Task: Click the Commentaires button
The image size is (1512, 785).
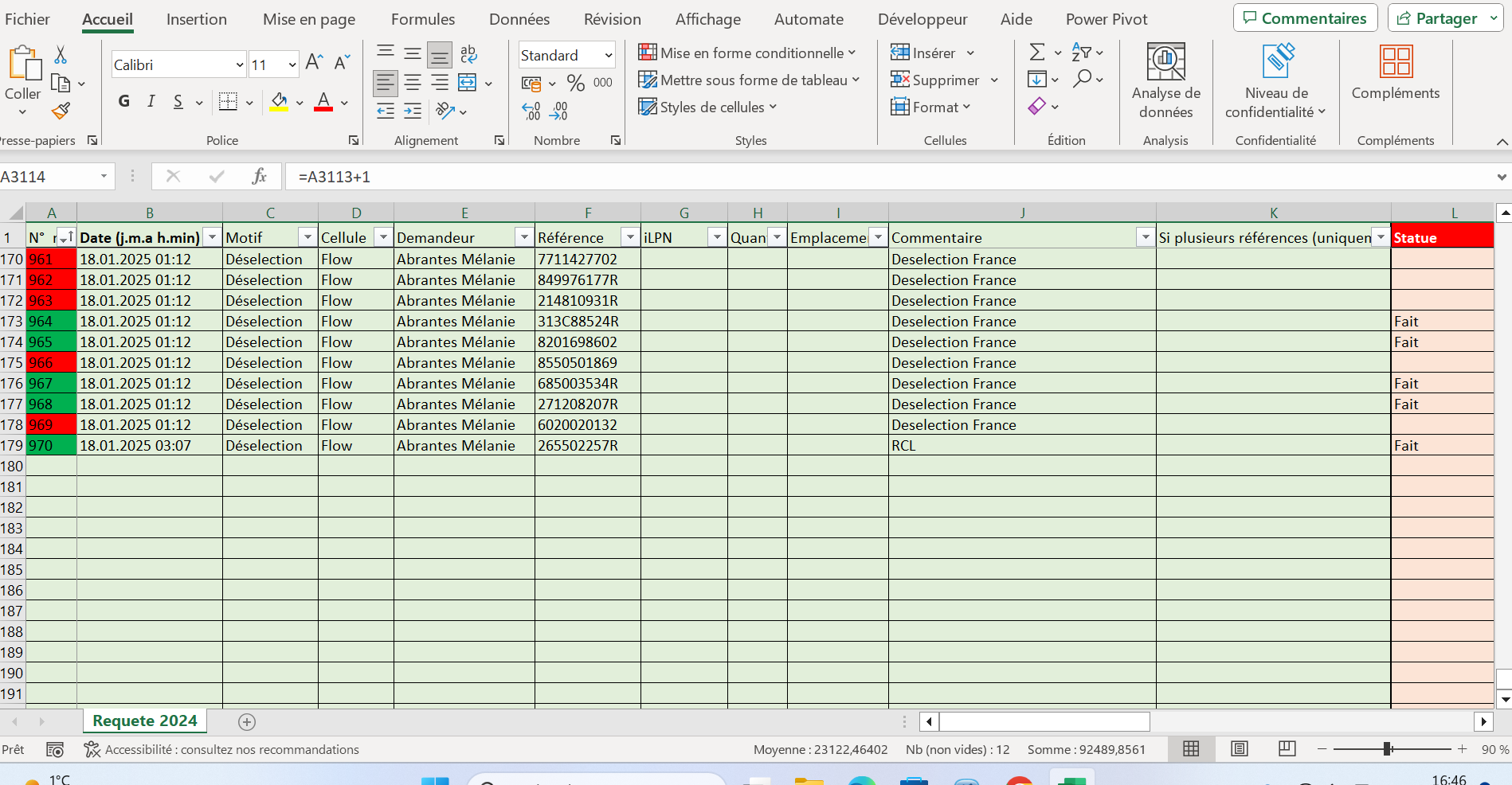Action: [1305, 18]
